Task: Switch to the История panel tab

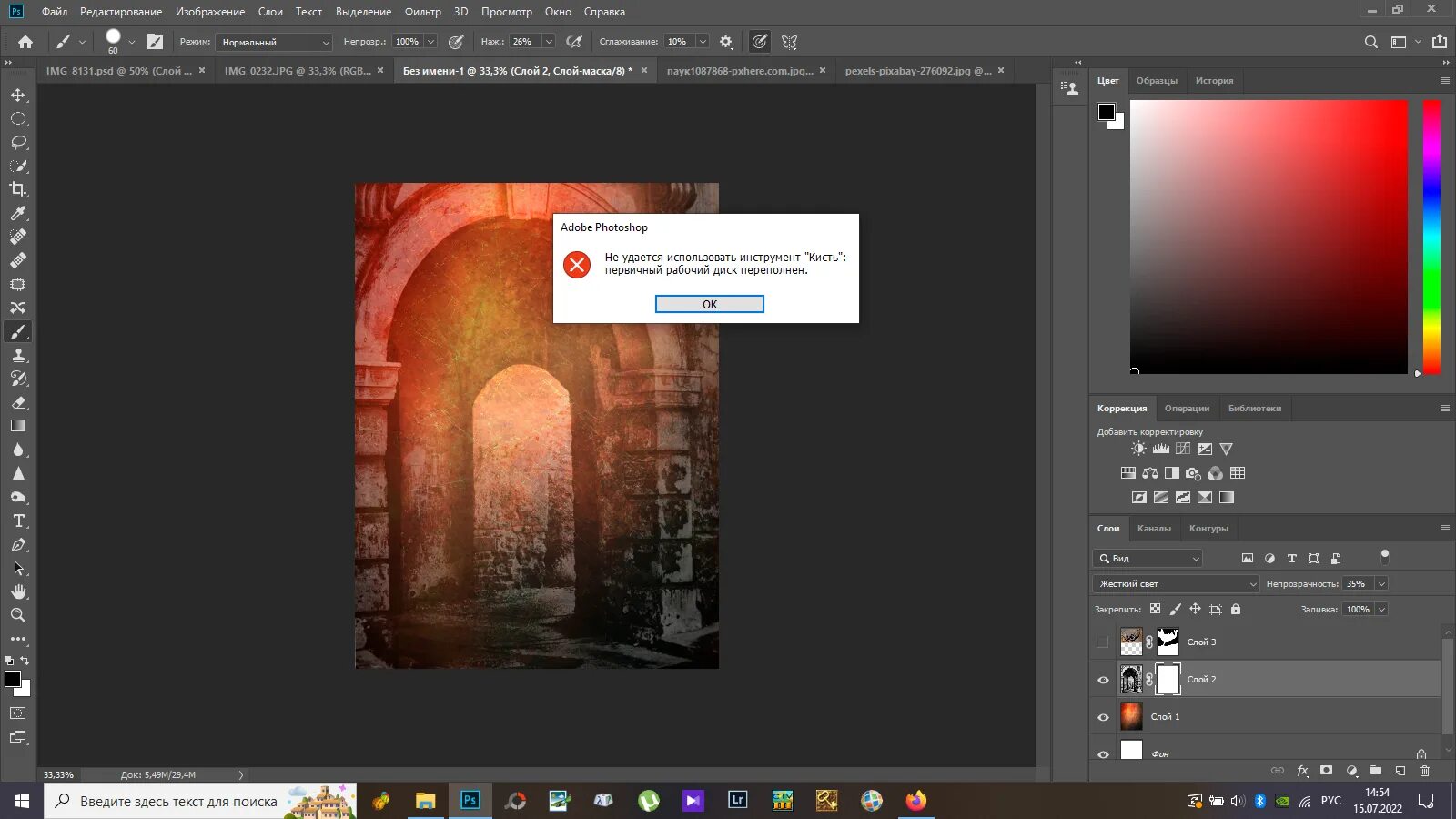Action: [x=1214, y=81]
